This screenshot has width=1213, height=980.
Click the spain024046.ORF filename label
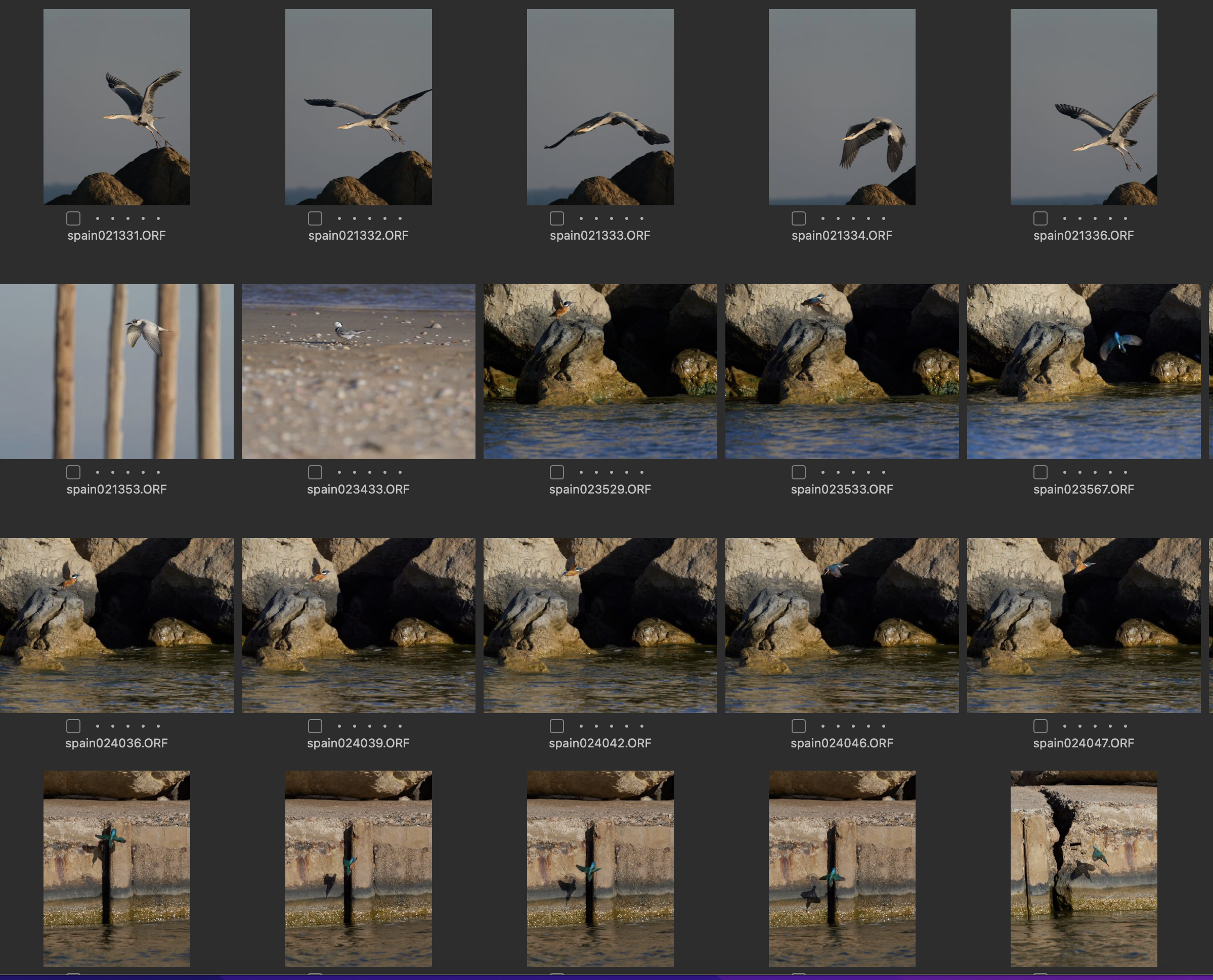coord(841,743)
